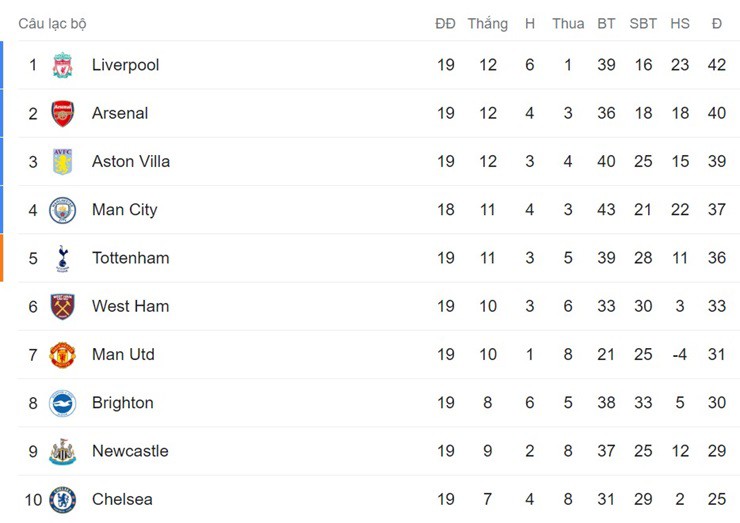The height and width of the screenshot is (523, 740).
Task: Click the Aston Villa crest icon
Action: click(63, 161)
